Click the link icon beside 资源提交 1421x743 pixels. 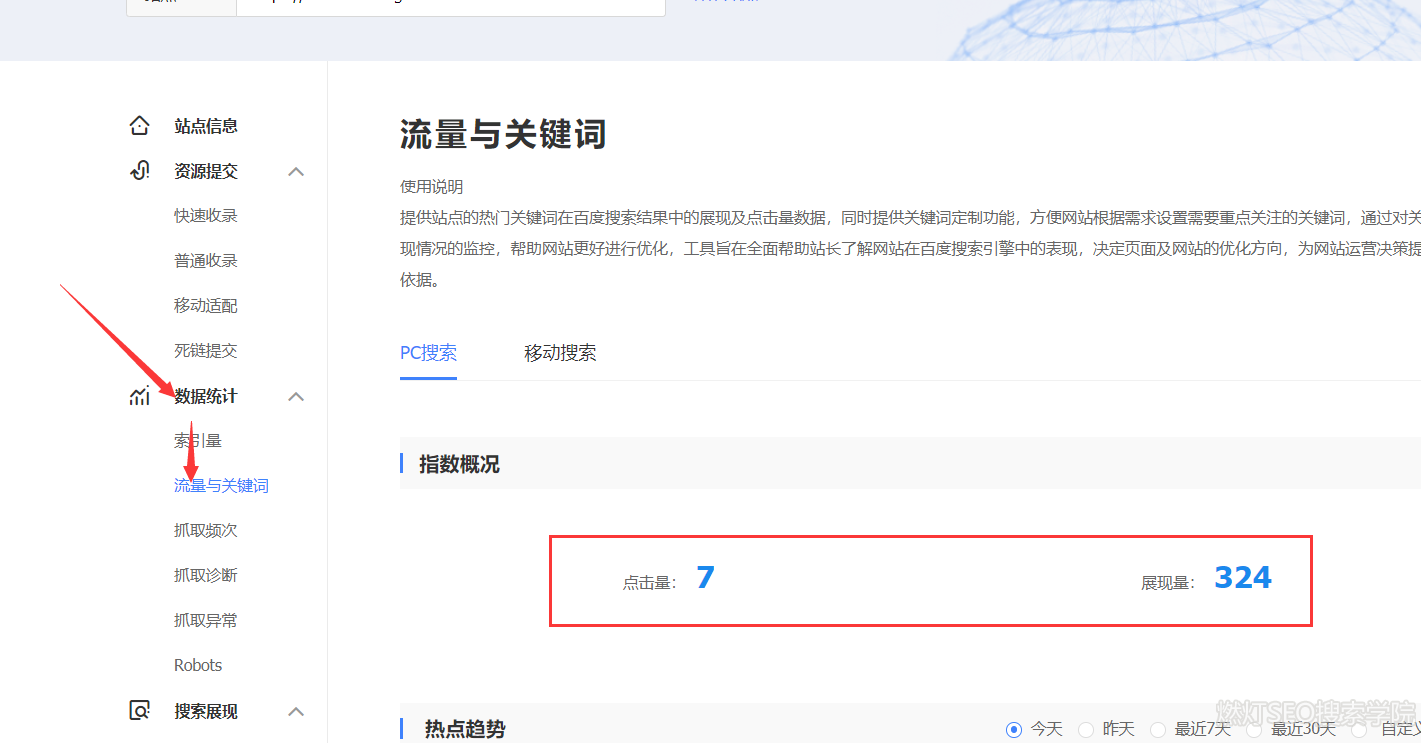(x=140, y=171)
